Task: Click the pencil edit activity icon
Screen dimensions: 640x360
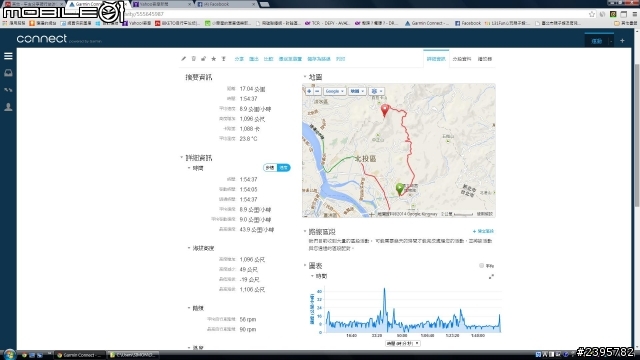Action: click(x=184, y=59)
